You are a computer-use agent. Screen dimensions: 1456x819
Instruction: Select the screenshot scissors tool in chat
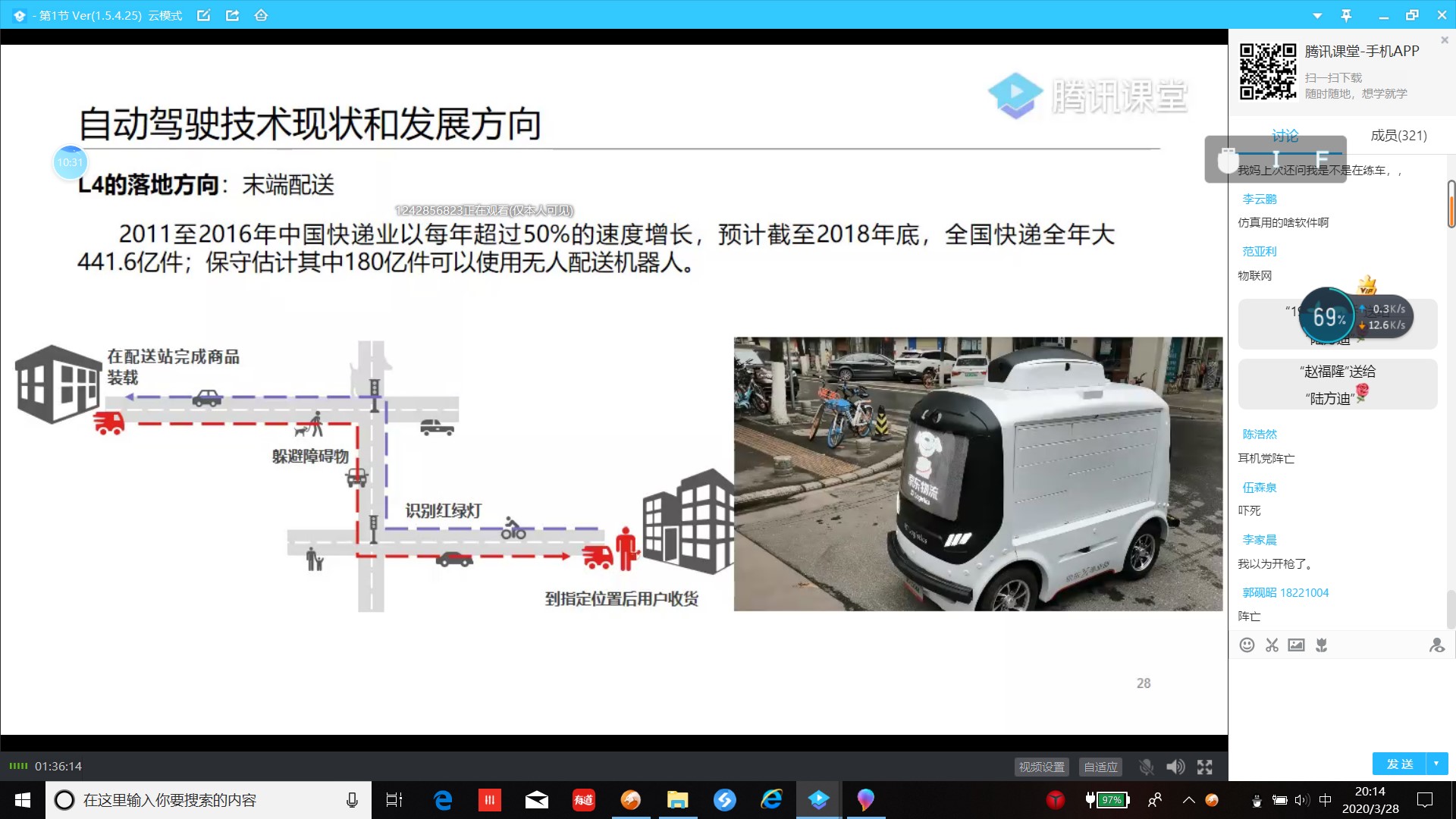(x=1272, y=645)
